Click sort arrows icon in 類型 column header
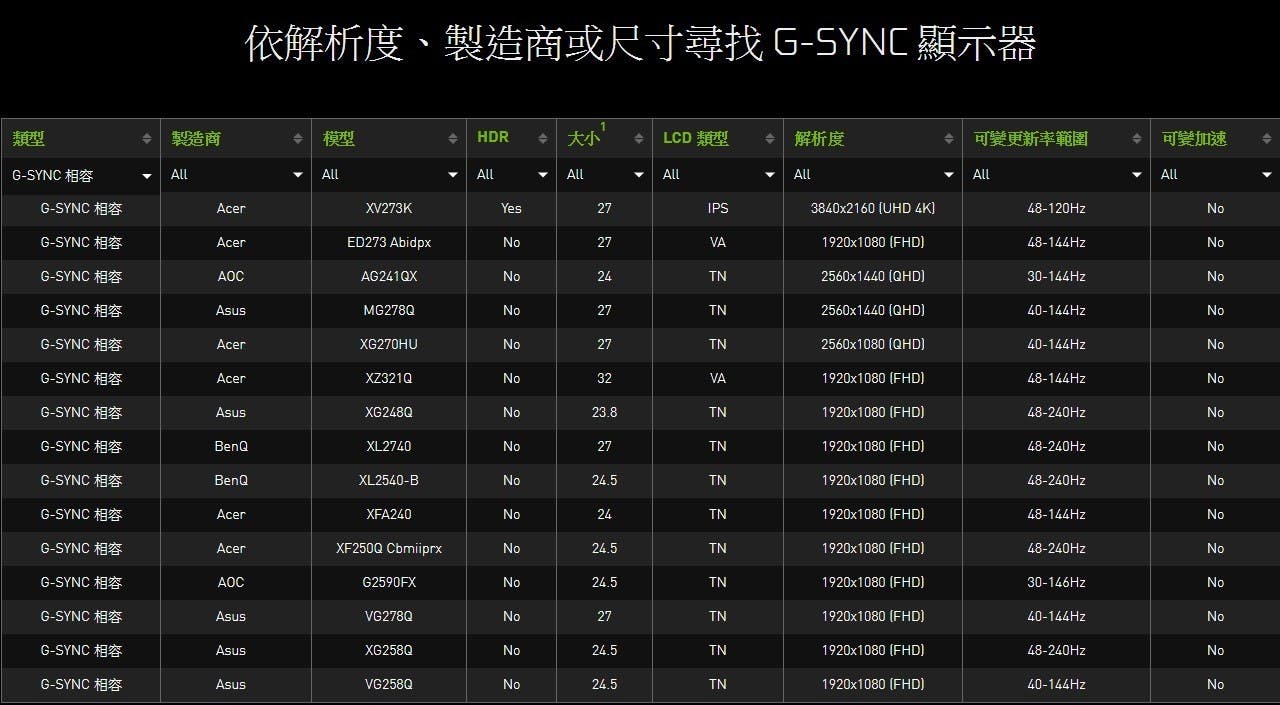 coord(147,139)
